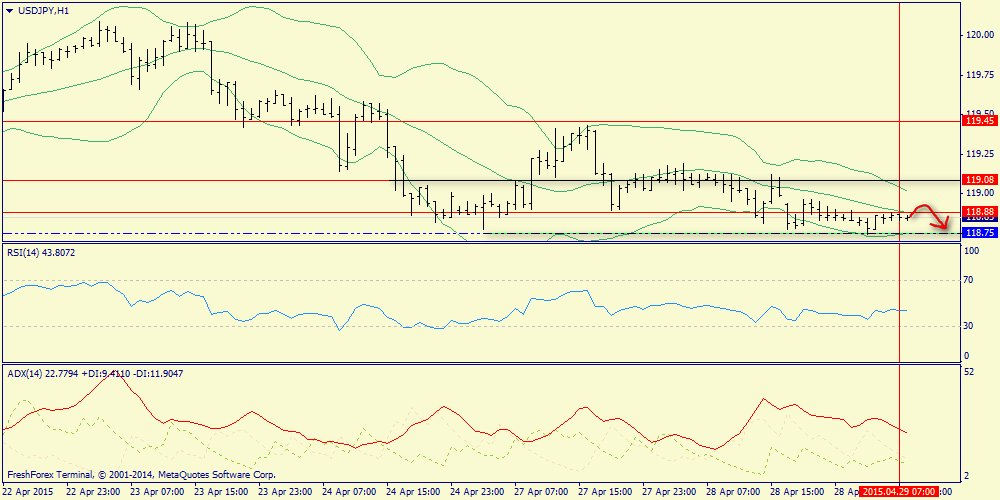The width and height of the screenshot is (1000, 500).
Task: Click the RSI scale value 30
Action: 969,326
